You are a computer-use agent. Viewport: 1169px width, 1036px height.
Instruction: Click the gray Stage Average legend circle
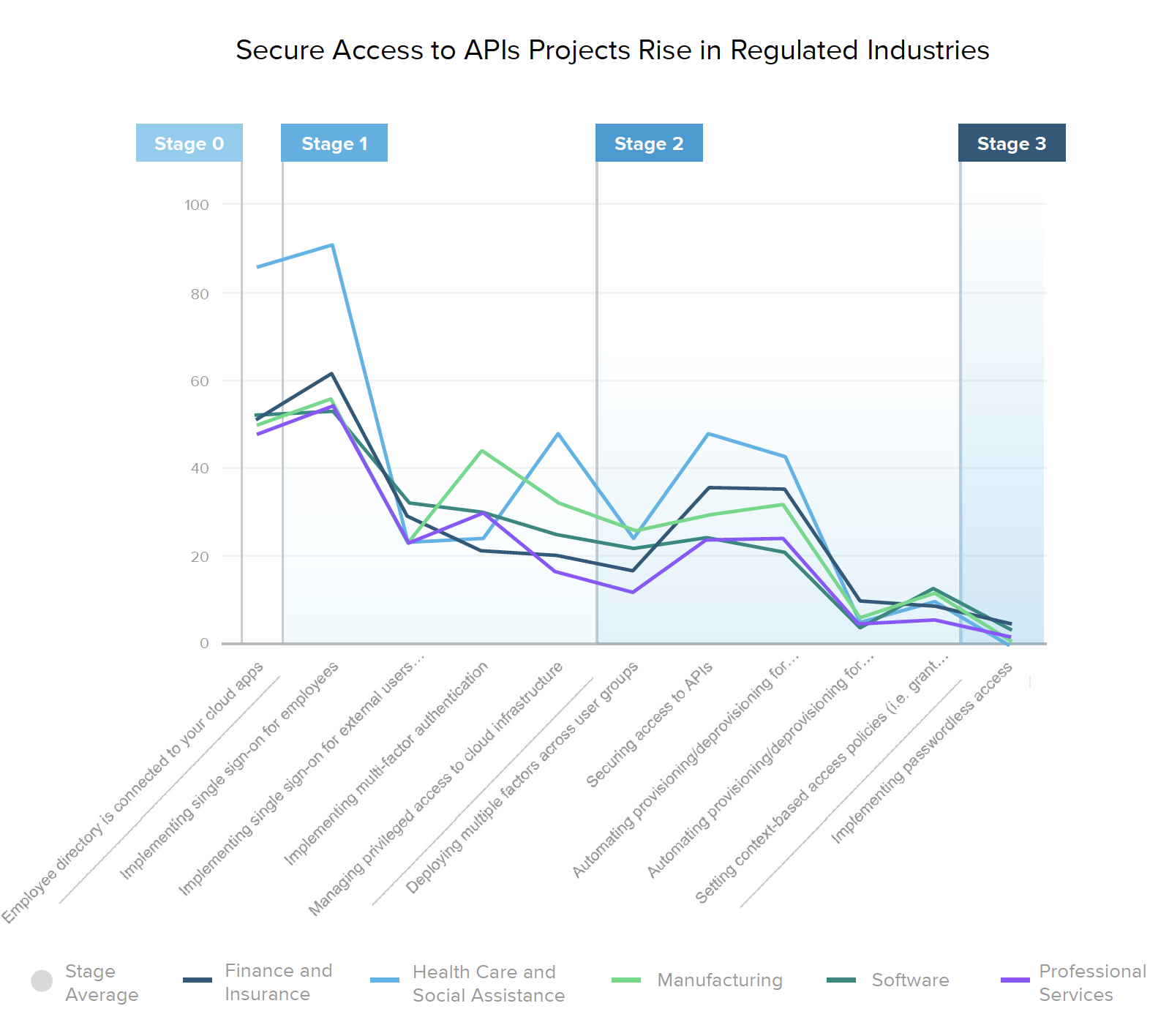coord(42,980)
